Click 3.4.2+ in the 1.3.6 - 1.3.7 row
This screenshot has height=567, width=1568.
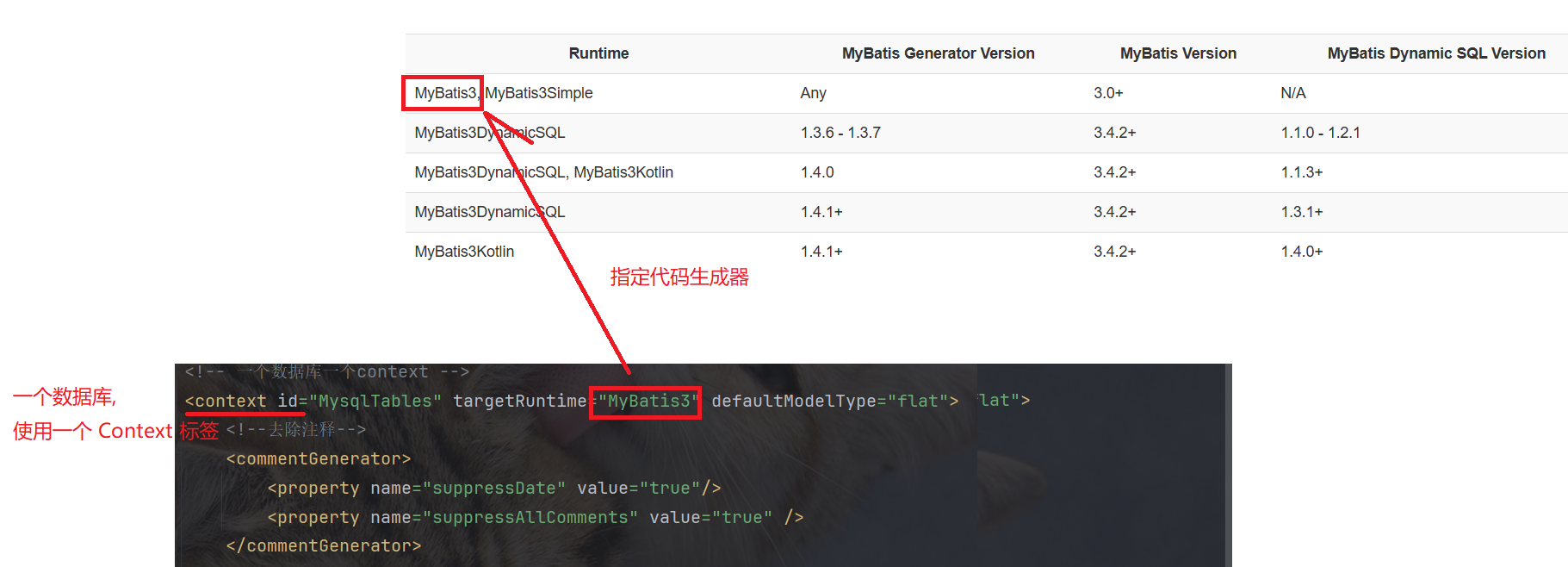pyautogui.click(x=1115, y=133)
